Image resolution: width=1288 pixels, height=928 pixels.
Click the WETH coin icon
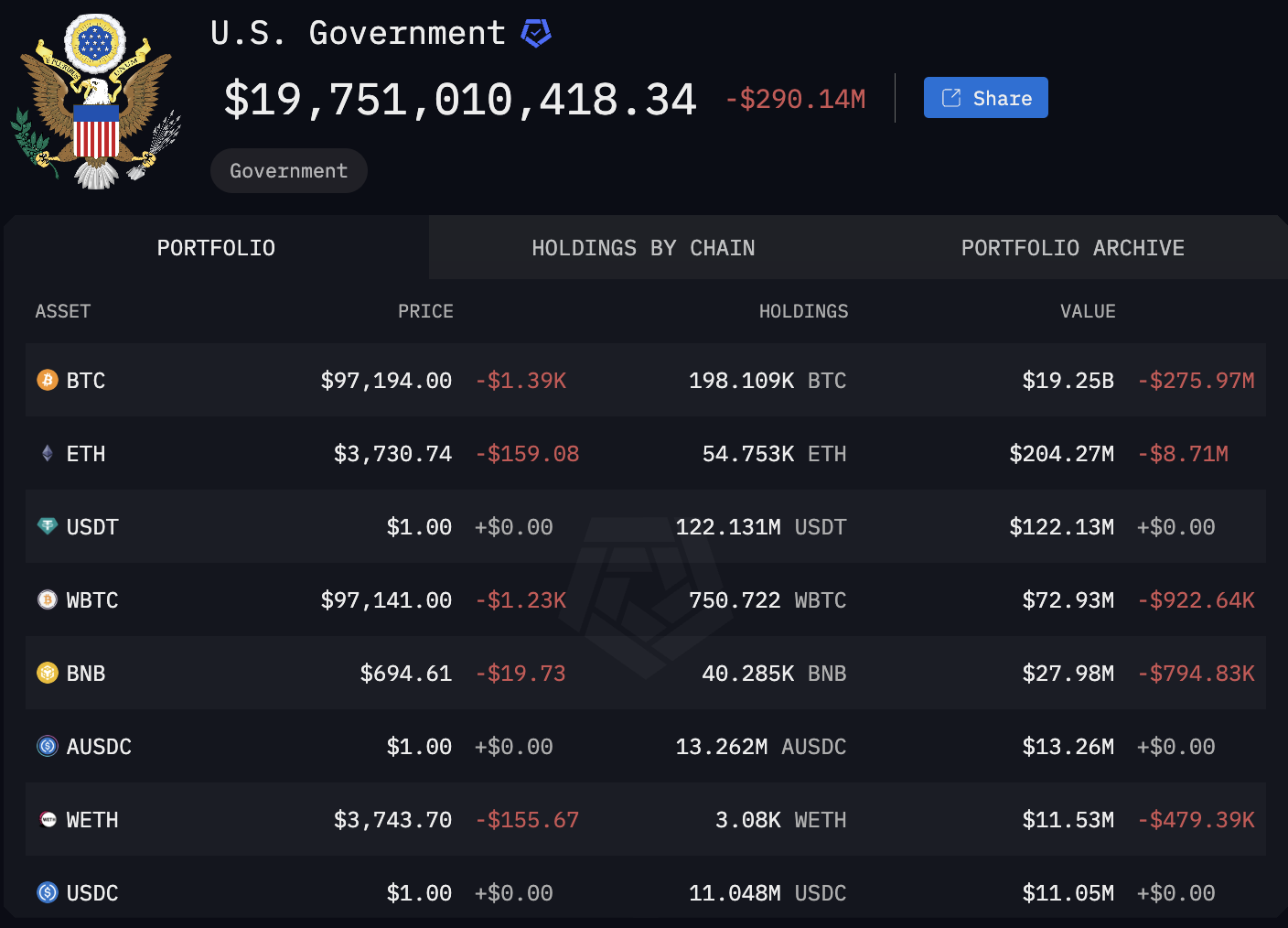(x=48, y=819)
